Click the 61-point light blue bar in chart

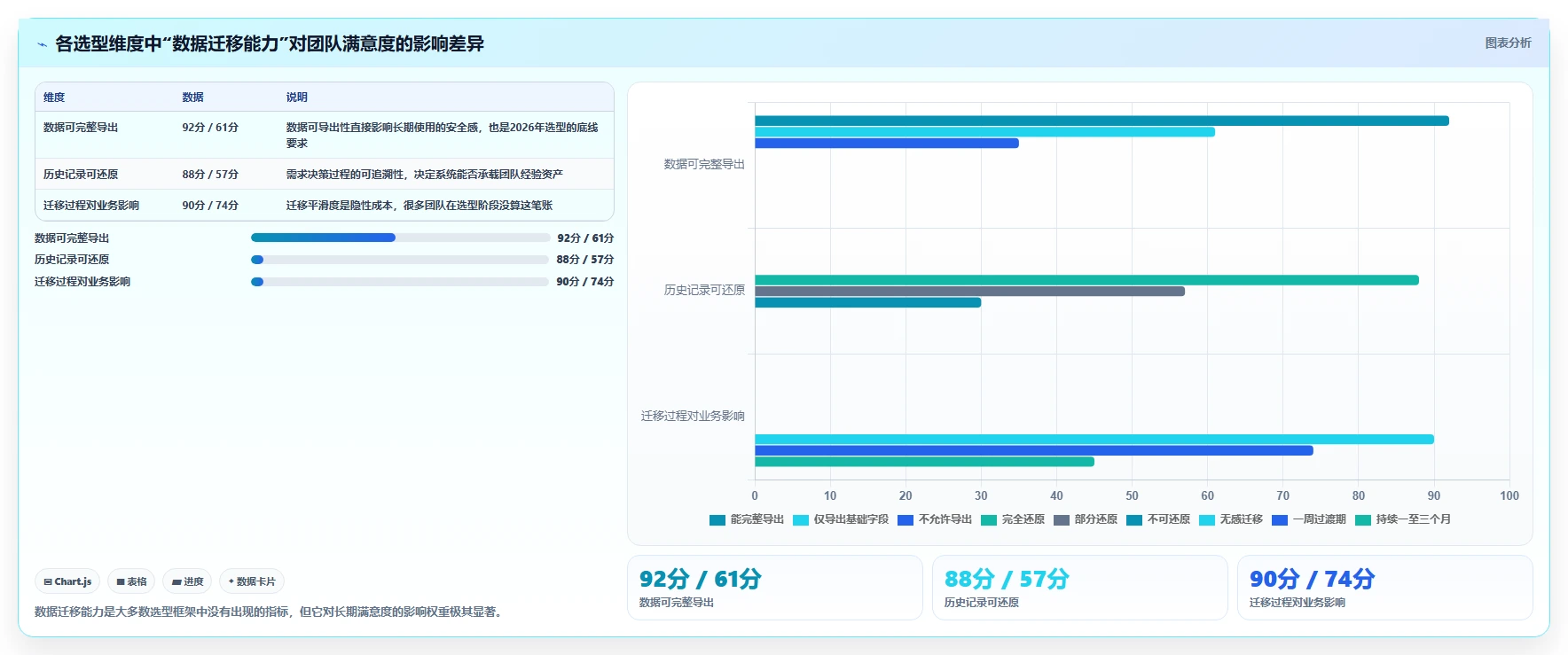[984, 132]
